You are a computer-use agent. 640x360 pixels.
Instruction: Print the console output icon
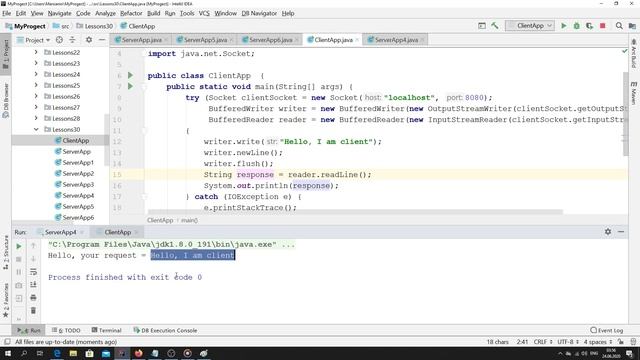[x=33, y=298]
